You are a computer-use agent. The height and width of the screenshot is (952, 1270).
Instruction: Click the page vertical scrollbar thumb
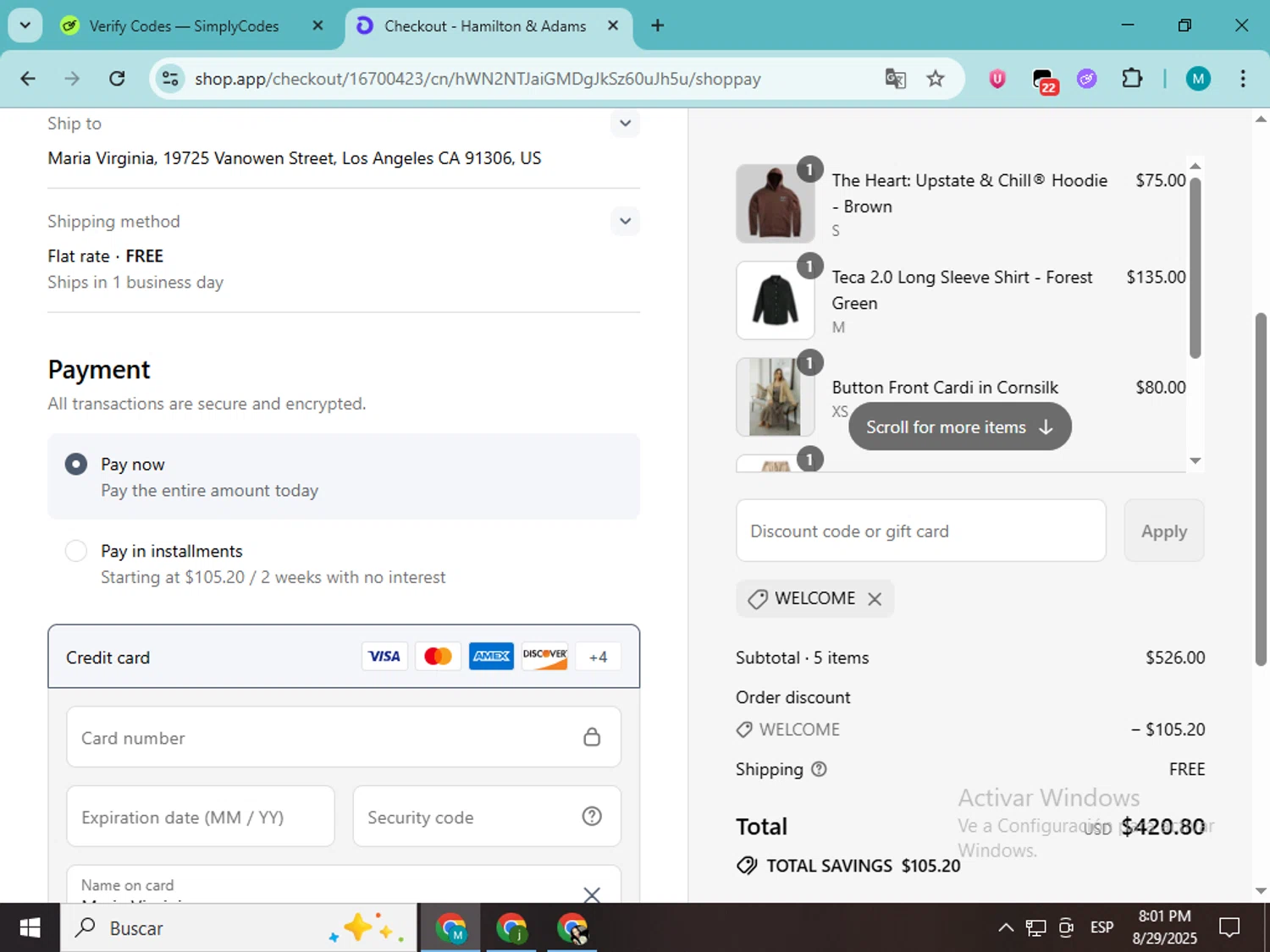[1261, 489]
